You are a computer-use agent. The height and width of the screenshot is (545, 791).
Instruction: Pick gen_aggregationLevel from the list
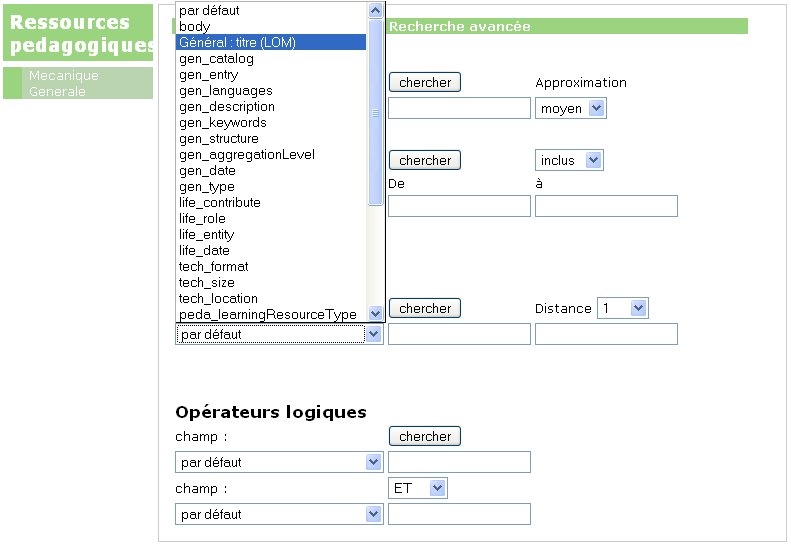click(247, 155)
